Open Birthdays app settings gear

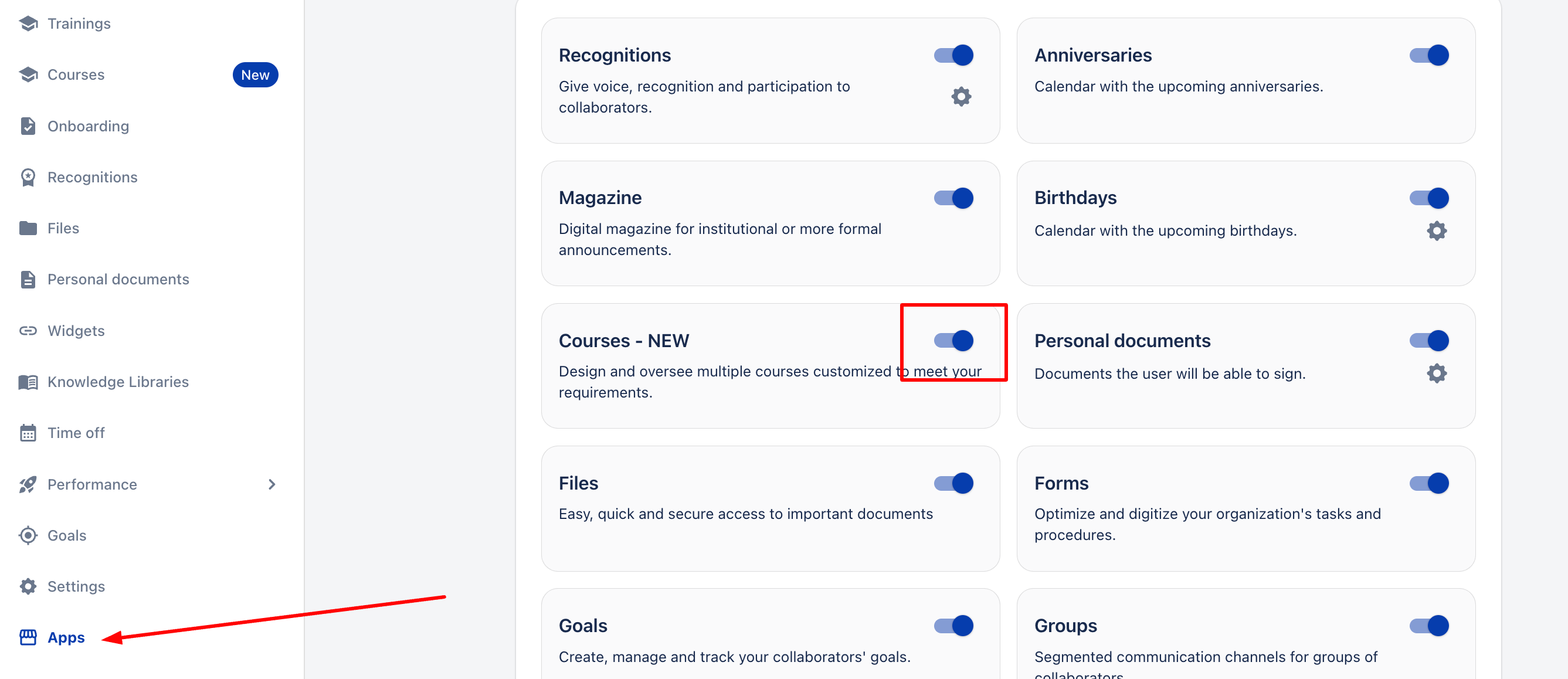coord(1437,230)
